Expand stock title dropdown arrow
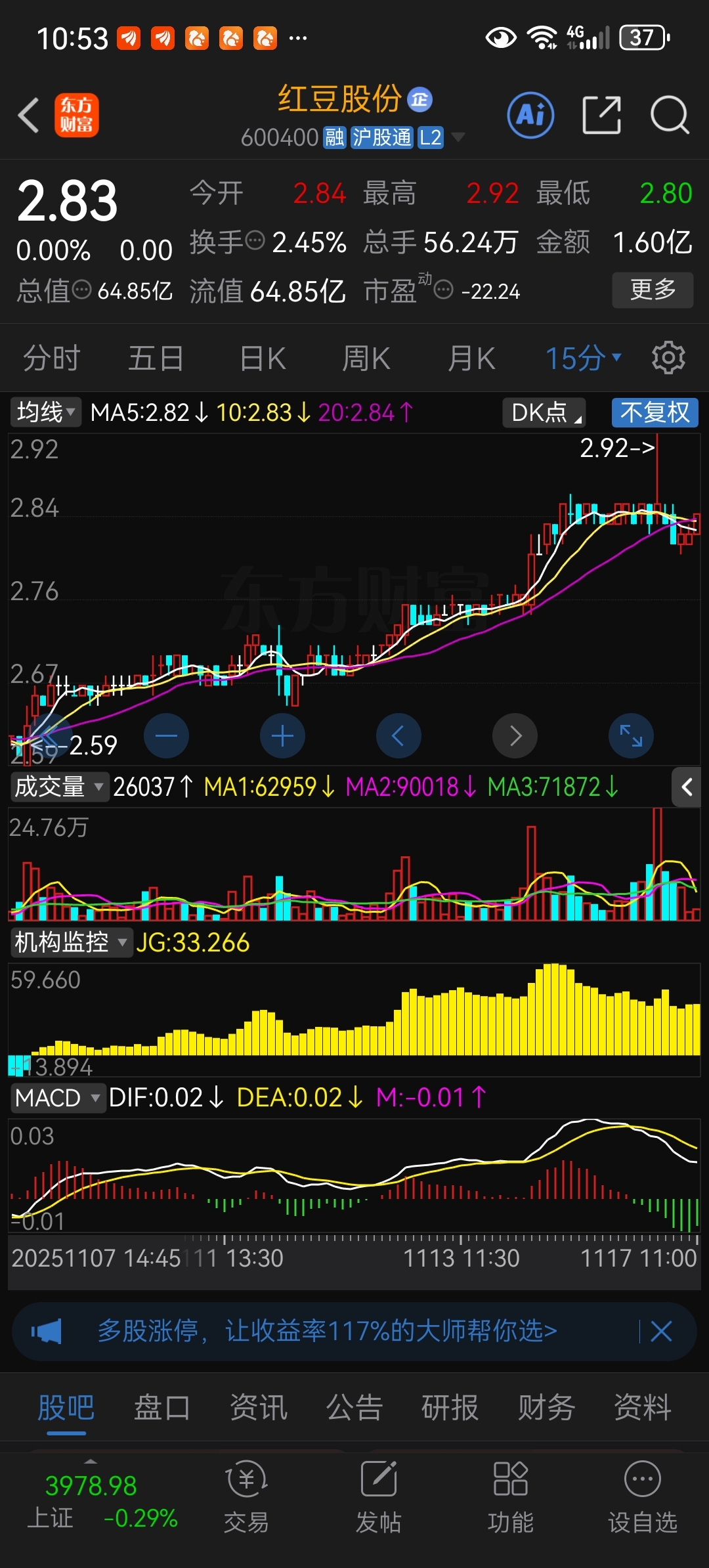 point(458,137)
